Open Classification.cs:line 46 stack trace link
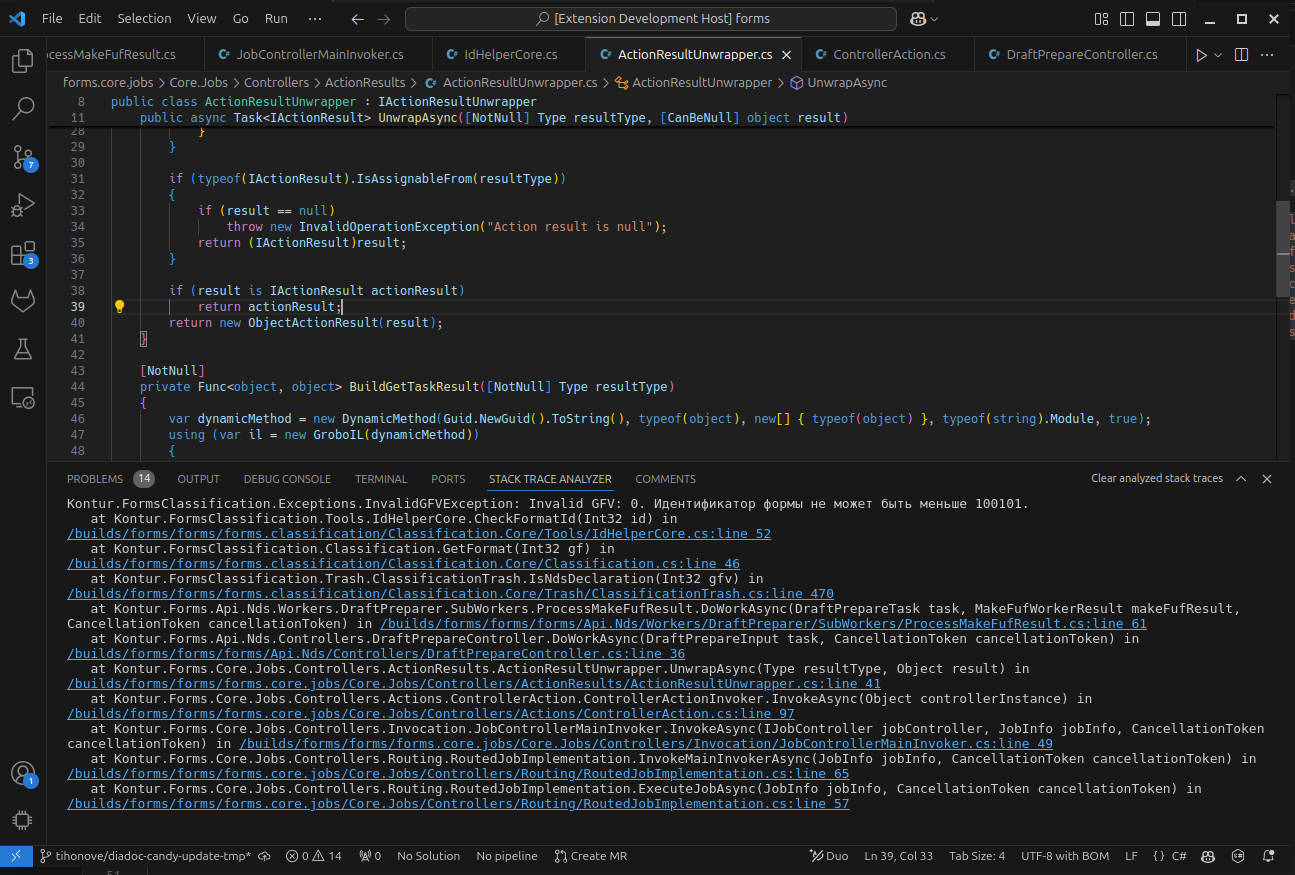This screenshot has height=875, width=1295. click(x=403, y=564)
